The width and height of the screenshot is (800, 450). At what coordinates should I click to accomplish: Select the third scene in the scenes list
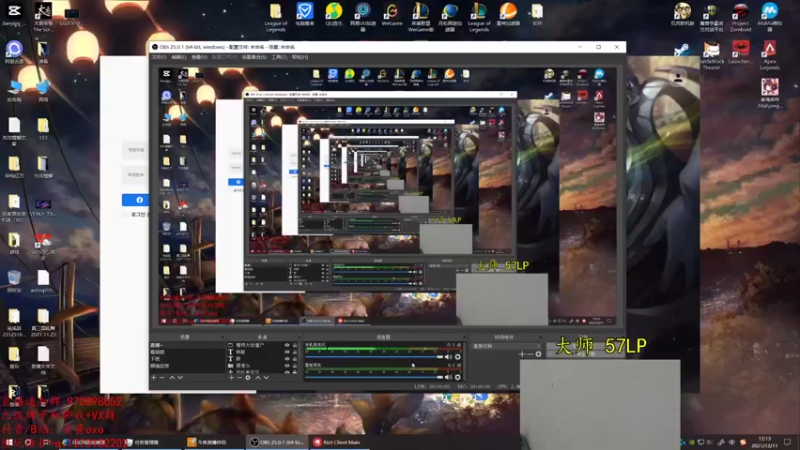(x=187, y=359)
